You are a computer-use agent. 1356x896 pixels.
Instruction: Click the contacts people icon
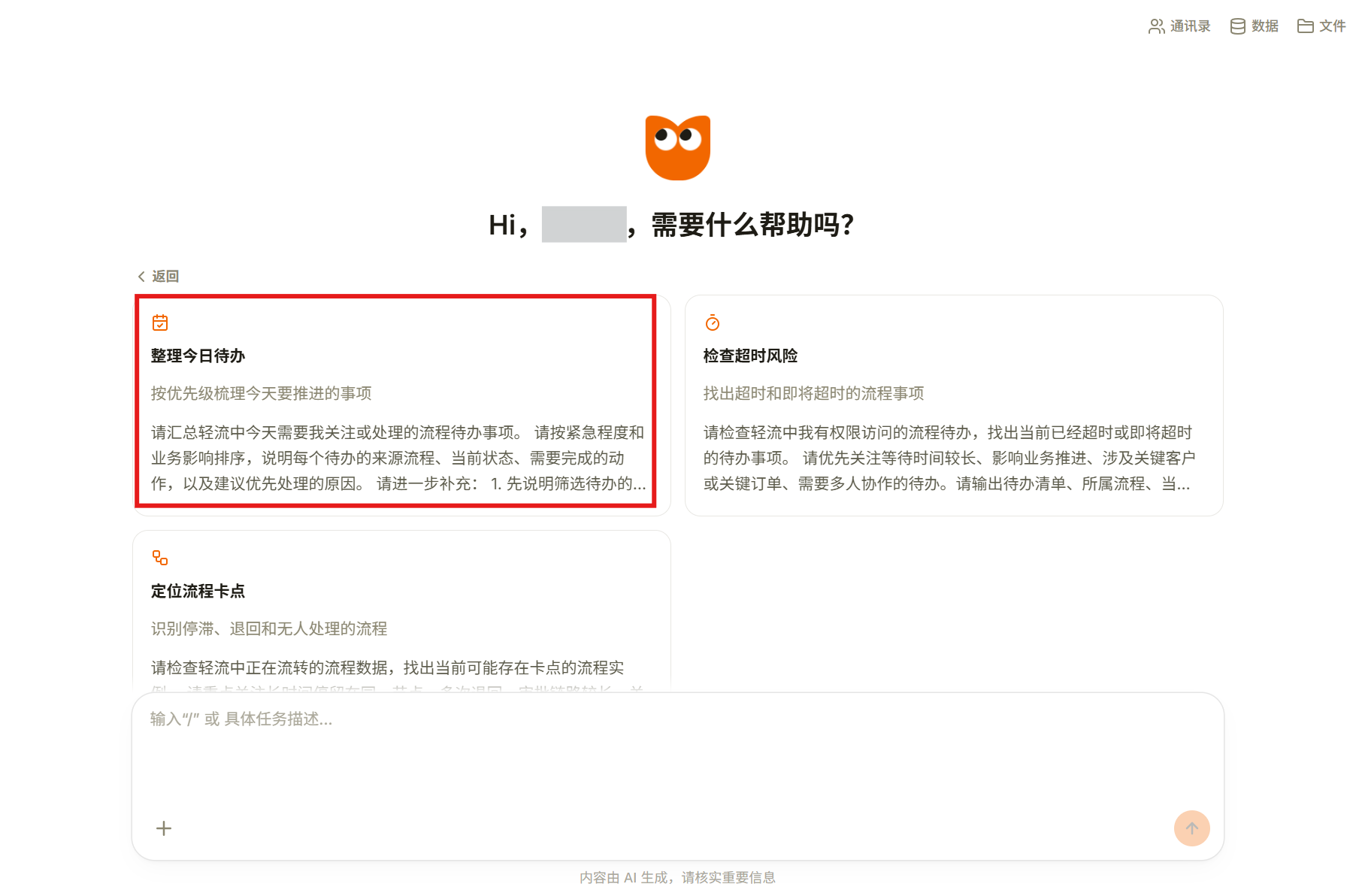[x=1156, y=26]
